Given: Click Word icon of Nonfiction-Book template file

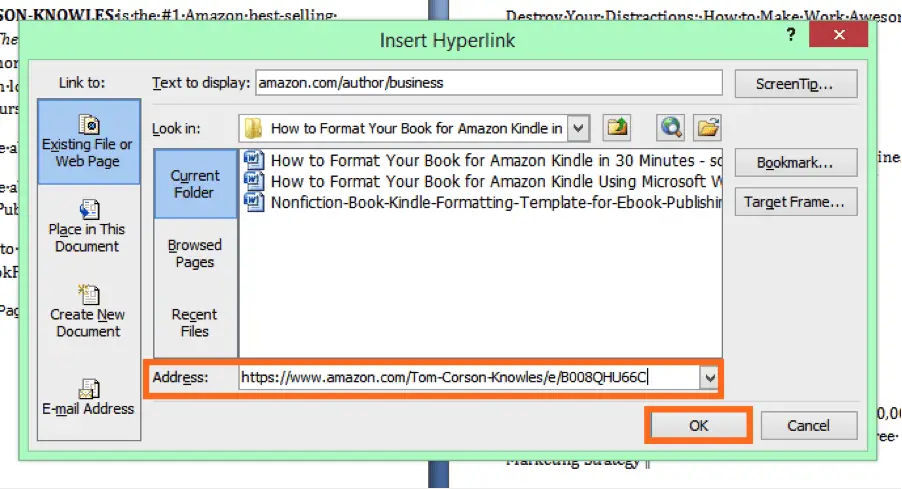Looking at the screenshot, I should point(254,203).
